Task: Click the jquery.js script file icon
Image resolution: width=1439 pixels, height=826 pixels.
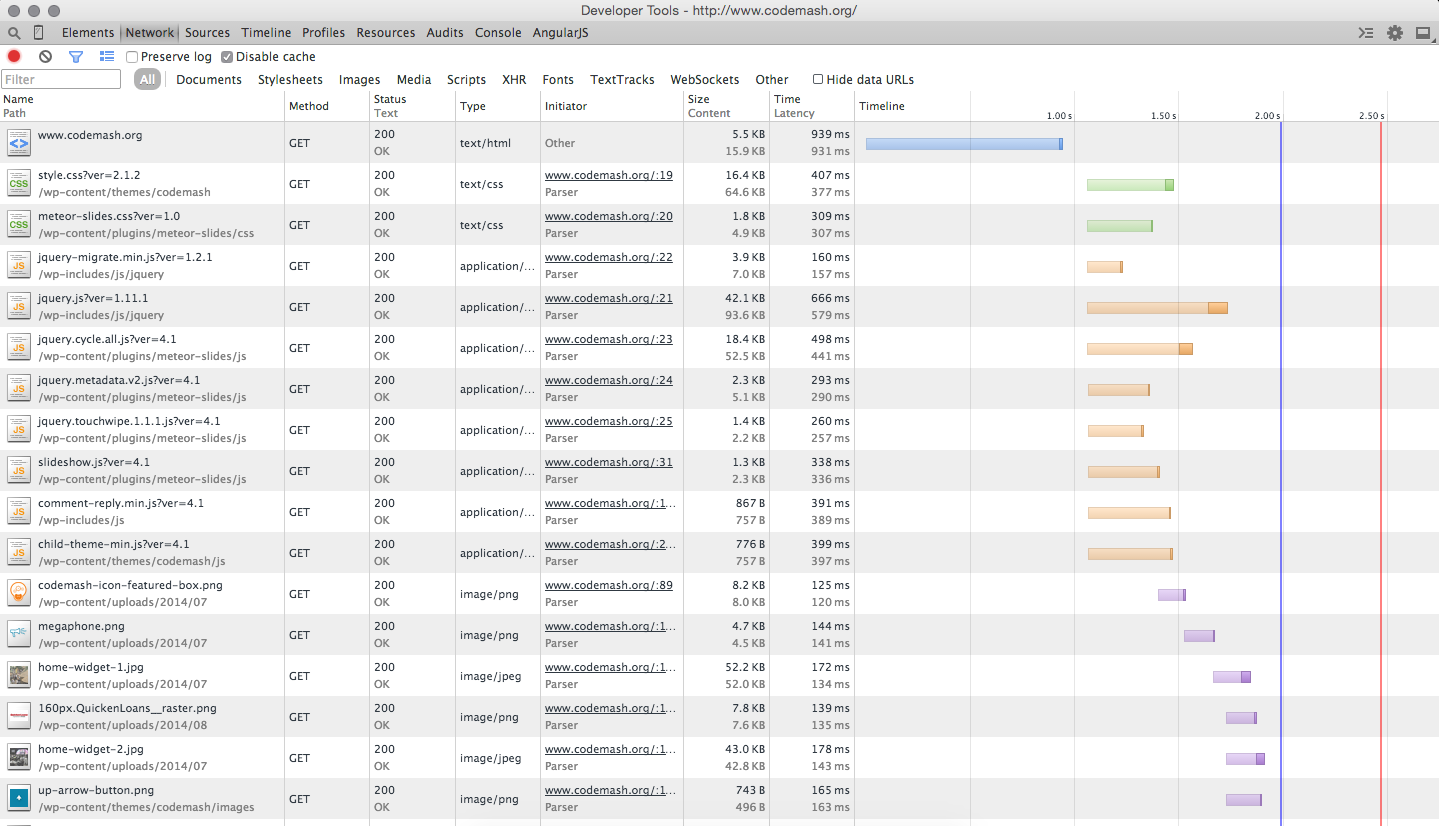Action: coord(18,307)
